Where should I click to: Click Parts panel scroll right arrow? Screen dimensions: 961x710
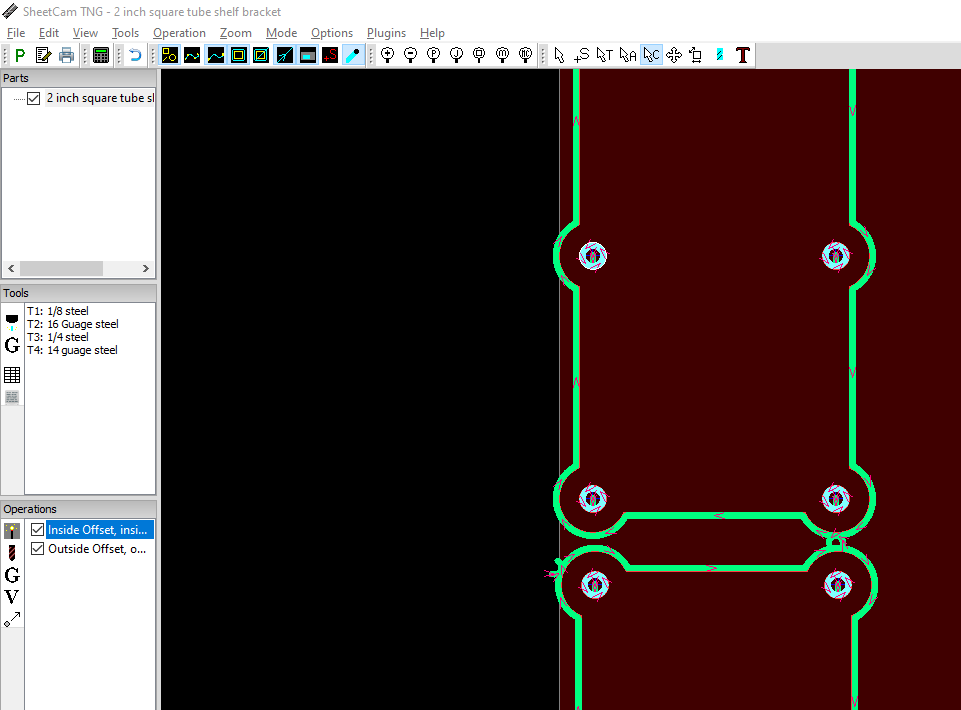click(146, 269)
